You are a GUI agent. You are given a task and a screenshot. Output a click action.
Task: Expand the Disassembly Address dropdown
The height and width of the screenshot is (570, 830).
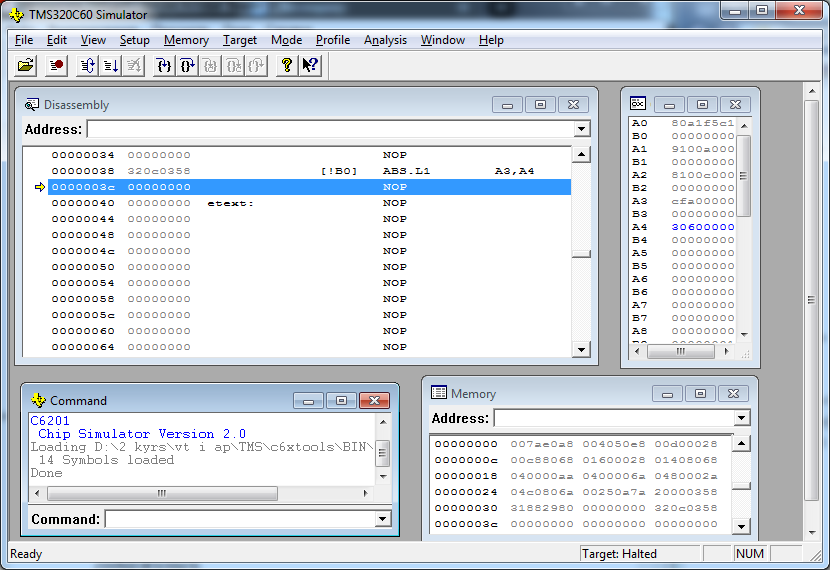581,129
